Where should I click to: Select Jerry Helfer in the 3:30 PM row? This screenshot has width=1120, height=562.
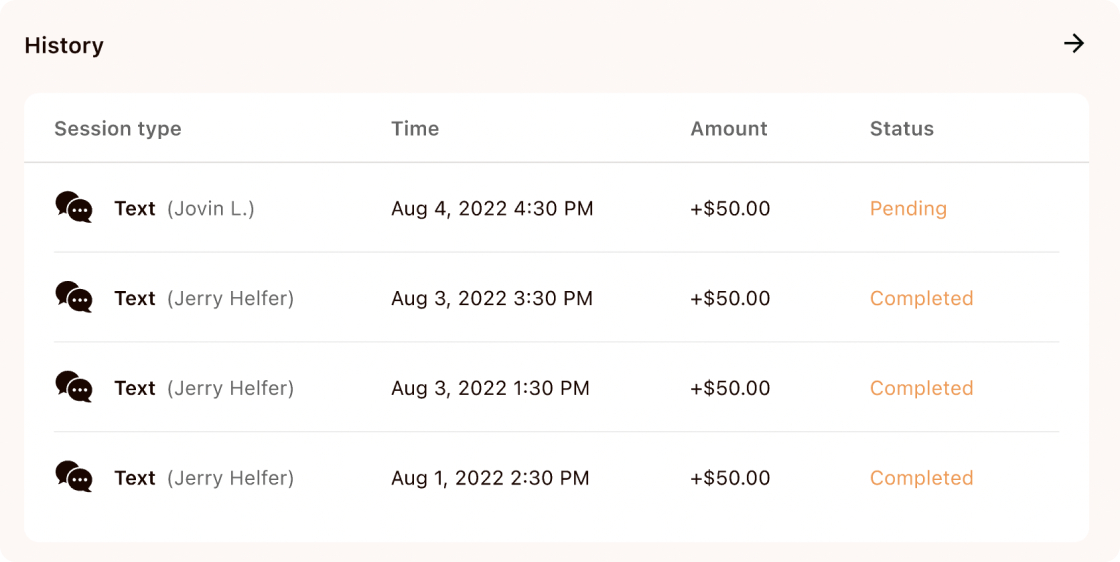(x=230, y=299)
